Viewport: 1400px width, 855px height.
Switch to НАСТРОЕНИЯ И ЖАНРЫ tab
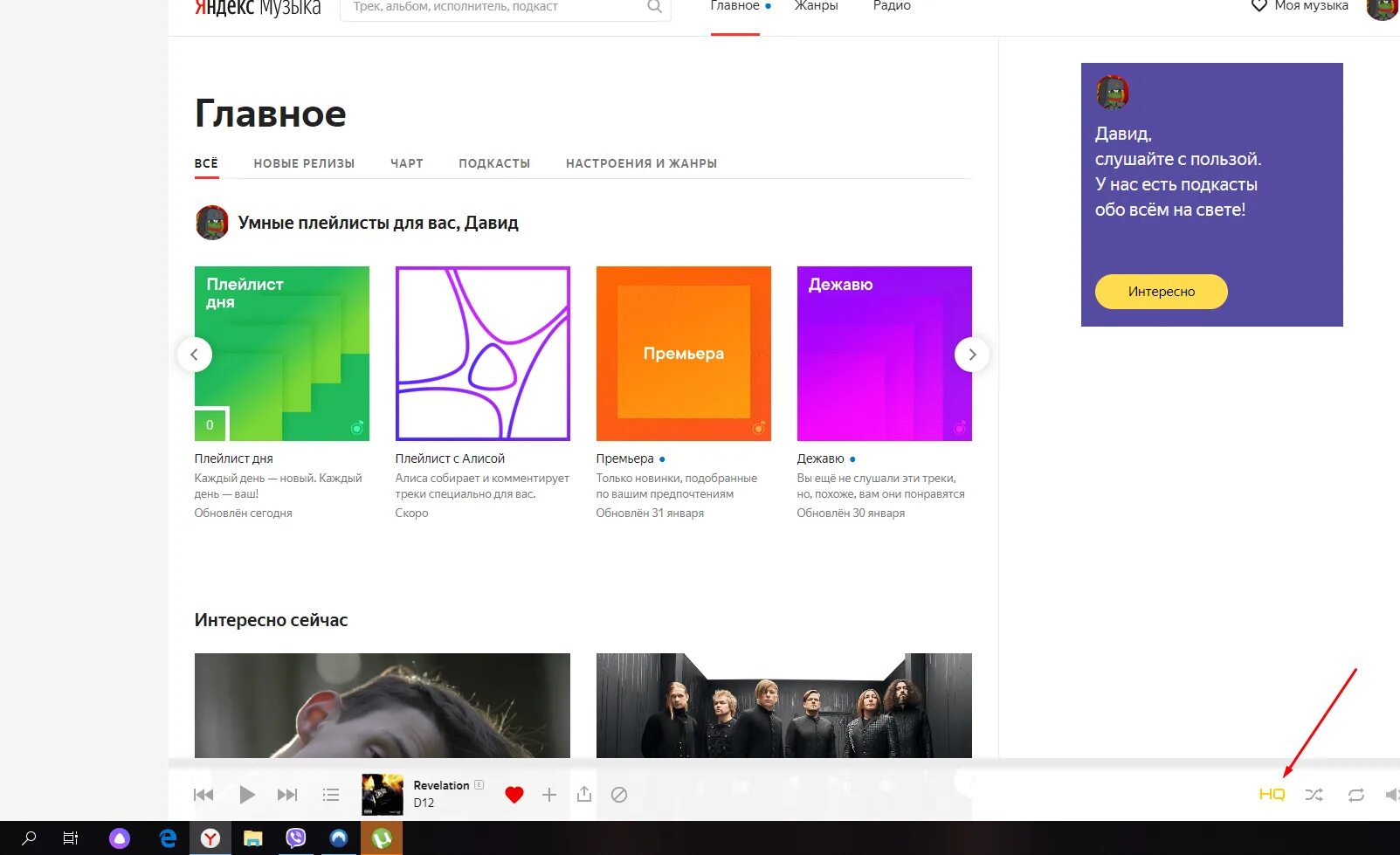coord(641,163)
